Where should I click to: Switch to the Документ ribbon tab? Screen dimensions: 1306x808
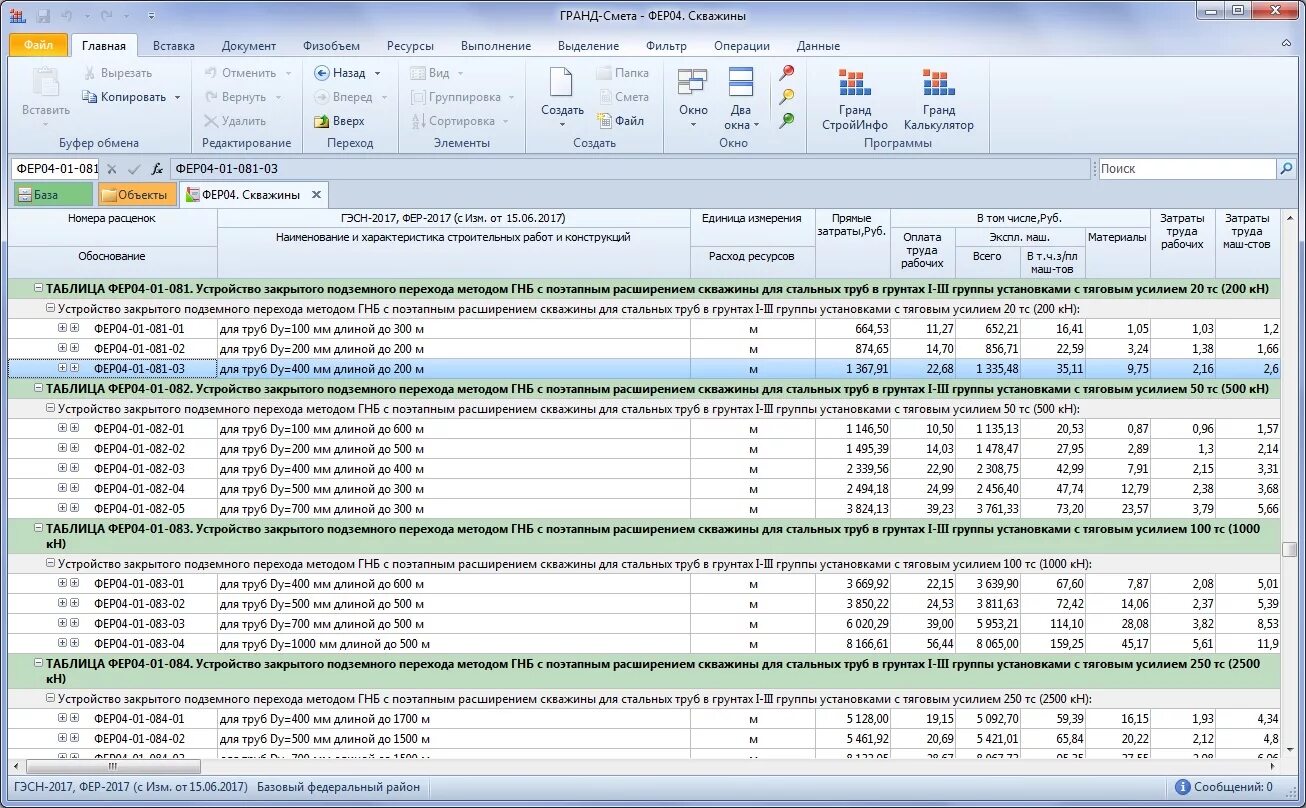click(x=249, y=45)
